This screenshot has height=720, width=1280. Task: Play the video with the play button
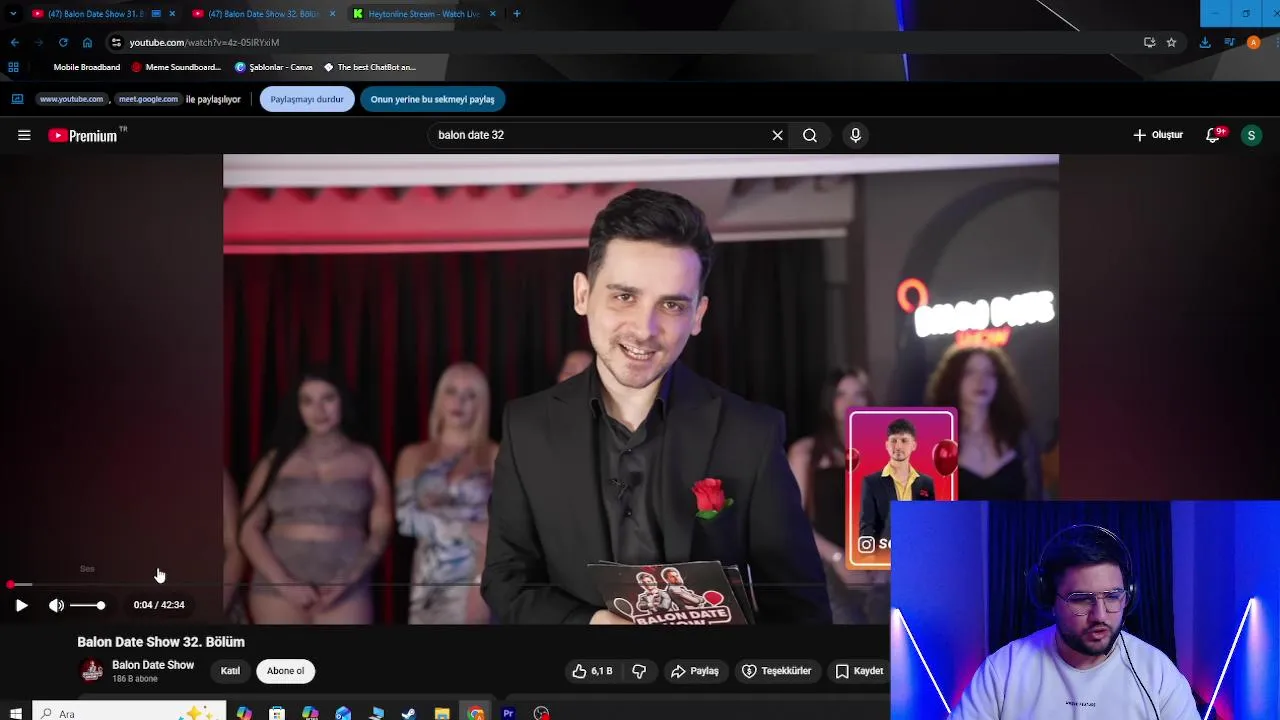21,605
